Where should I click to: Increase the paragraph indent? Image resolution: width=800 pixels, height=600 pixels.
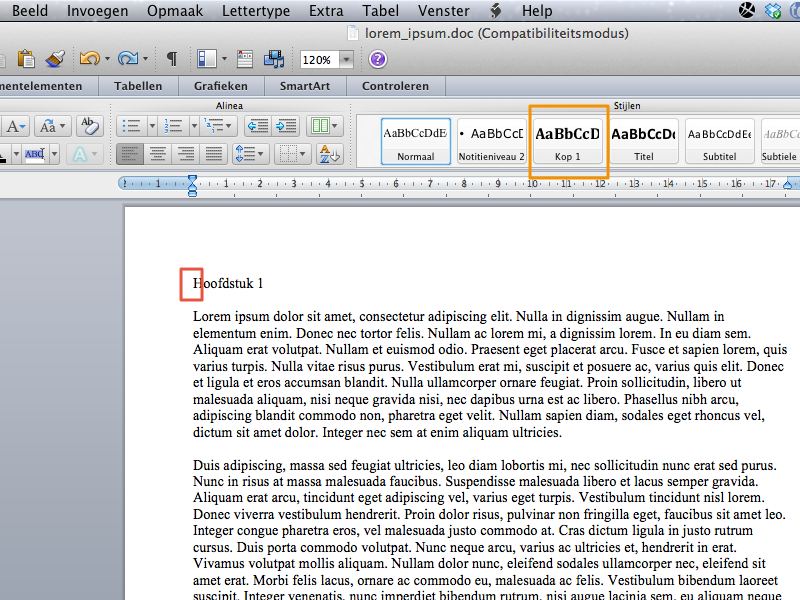point(286,126)
